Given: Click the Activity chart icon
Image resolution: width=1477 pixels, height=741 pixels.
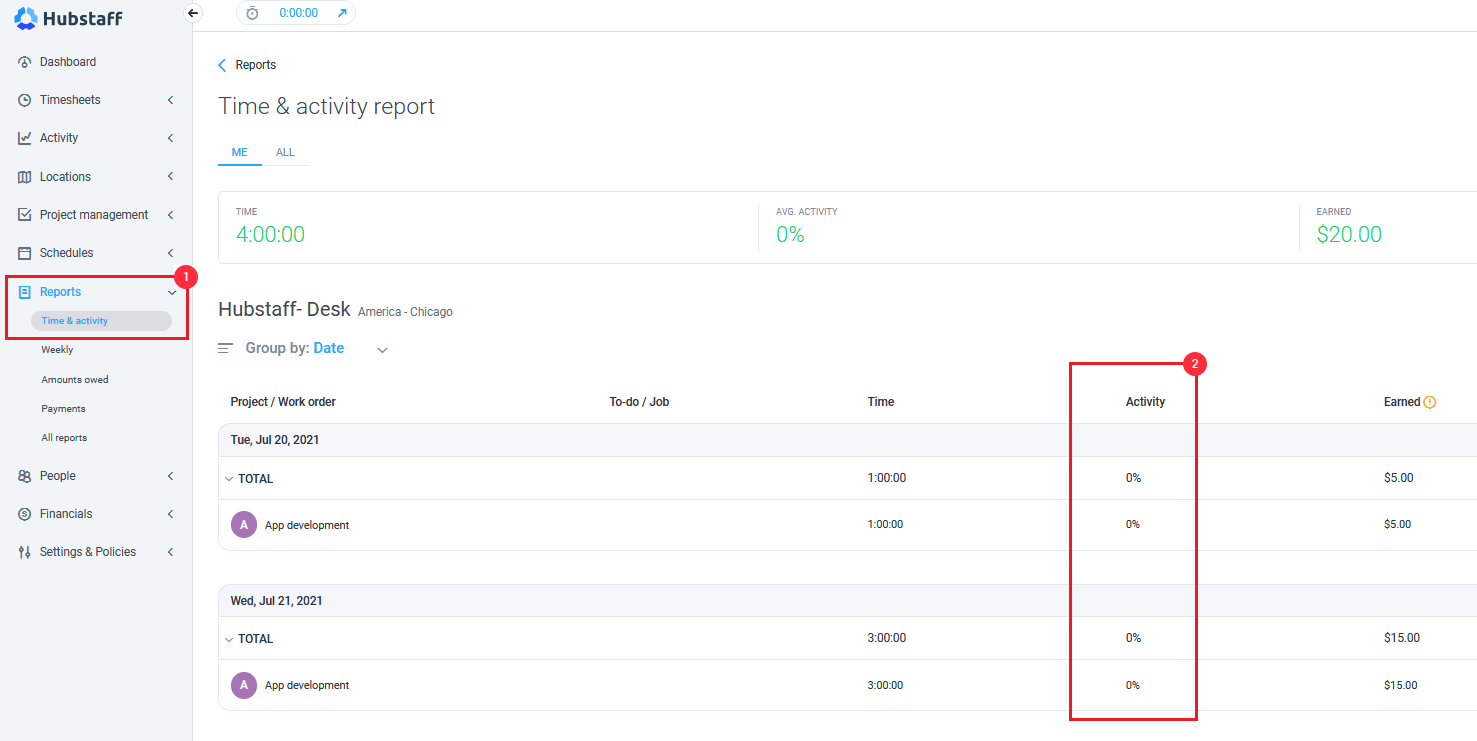Looking at the screenshot, I should [25, 138].
